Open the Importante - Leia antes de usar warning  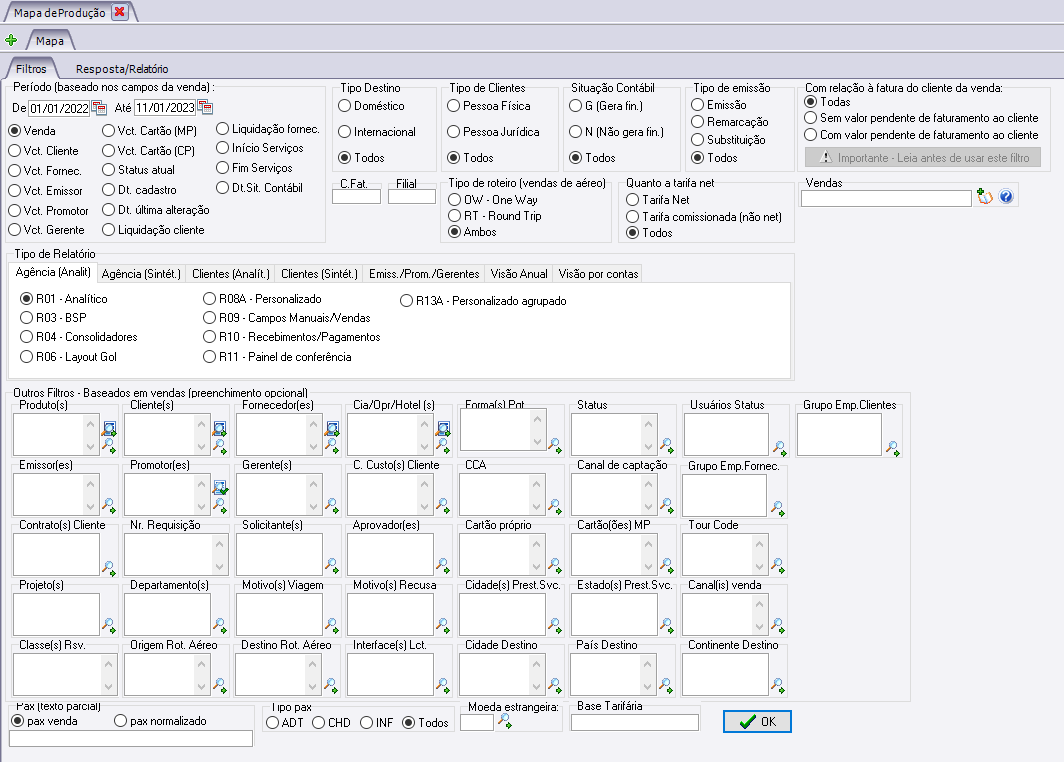click(924, 157)
